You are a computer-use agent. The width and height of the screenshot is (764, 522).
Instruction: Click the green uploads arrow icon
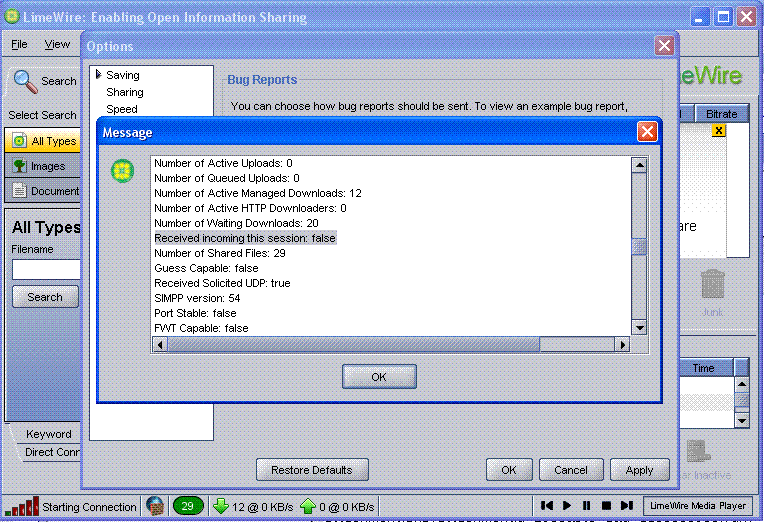pos(308,506)
